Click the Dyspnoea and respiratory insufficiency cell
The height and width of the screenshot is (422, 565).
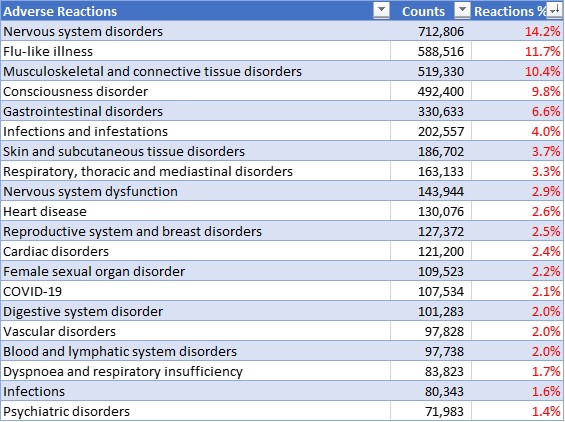click(196, 371)
